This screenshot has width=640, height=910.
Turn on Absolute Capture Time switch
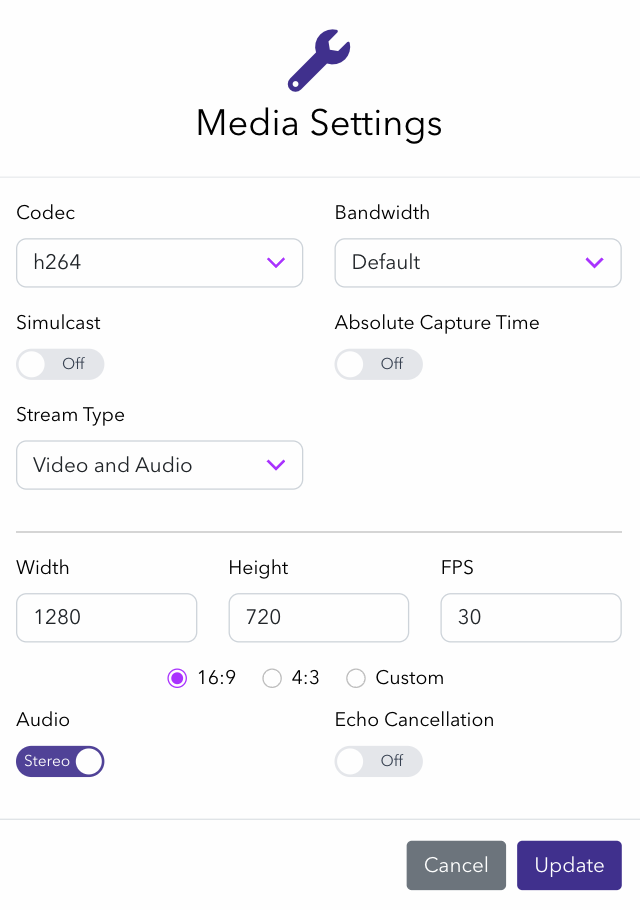point(378,364)
